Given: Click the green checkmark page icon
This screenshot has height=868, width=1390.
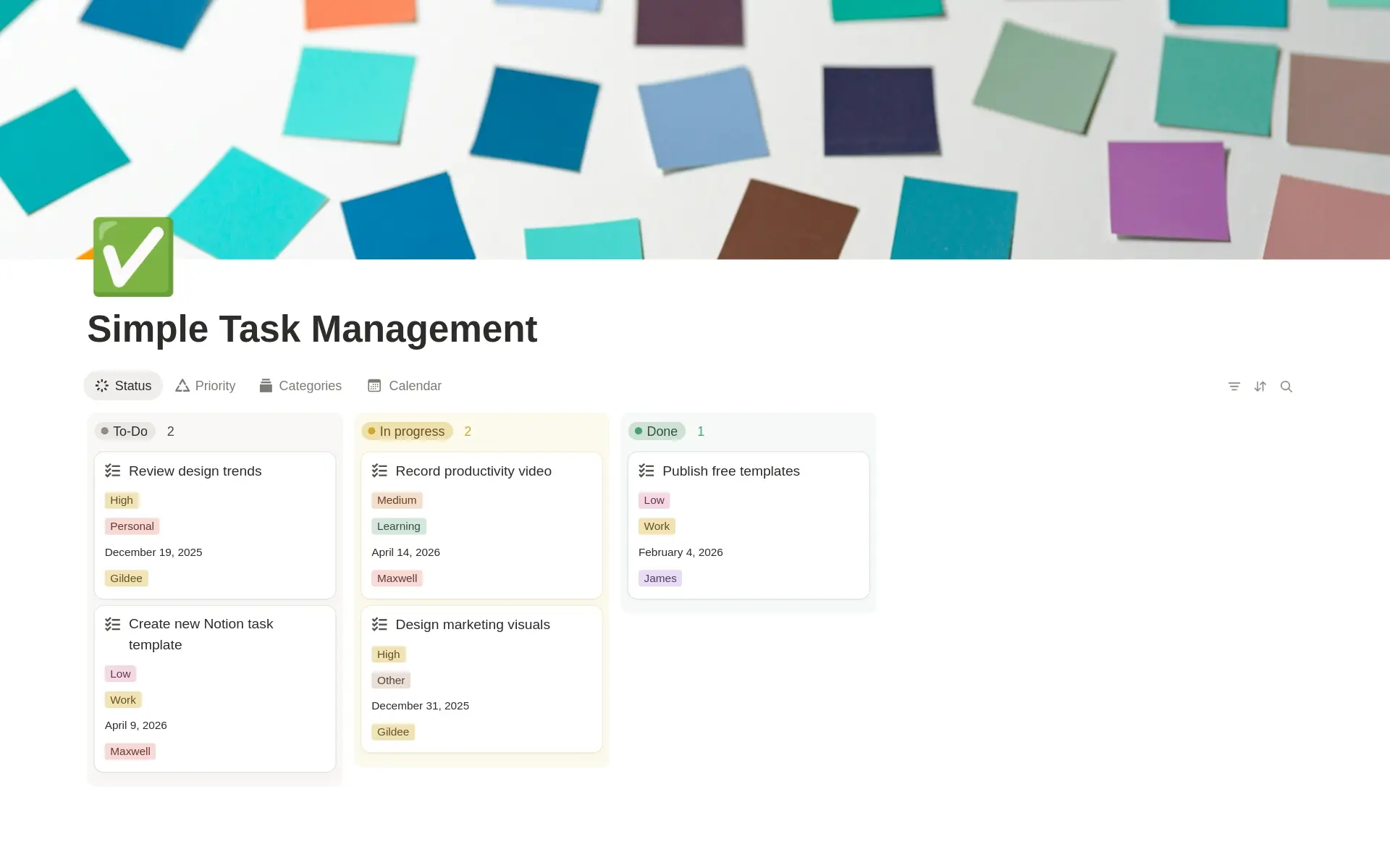Looking at the screenshot, I should click(x=133, y=257).
